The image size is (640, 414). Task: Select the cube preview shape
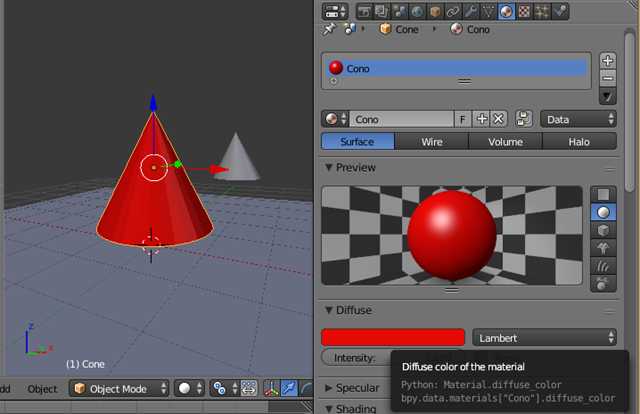click(604, 231)
